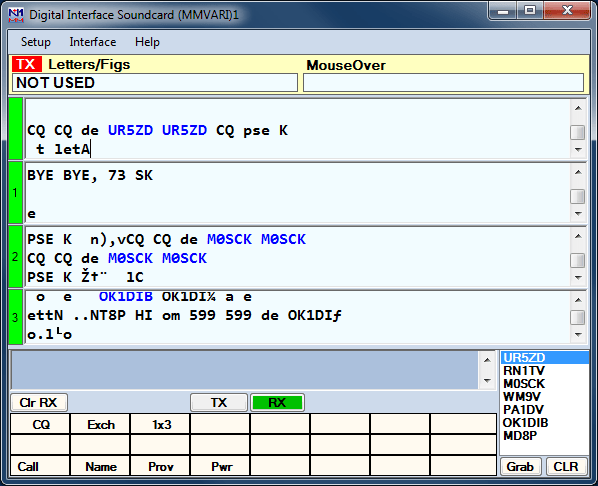The width and height of the screenshot is (598, 486).
Task: Click the MMVARI application icon in title bar
Action: coord(16,14)
